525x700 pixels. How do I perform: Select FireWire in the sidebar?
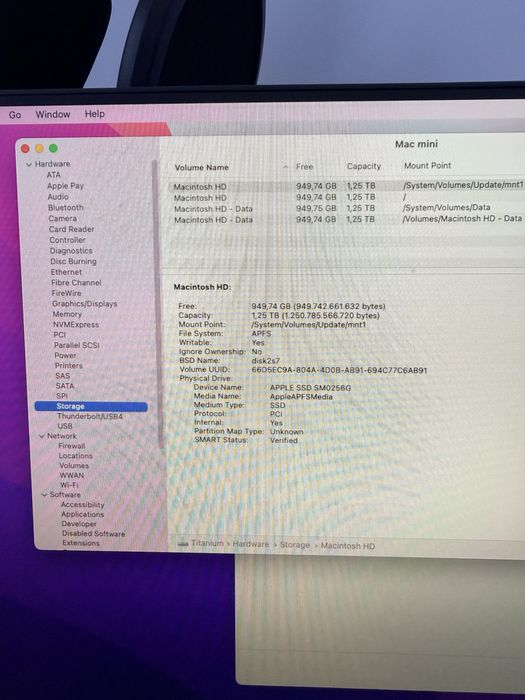[x=67, y=293]
